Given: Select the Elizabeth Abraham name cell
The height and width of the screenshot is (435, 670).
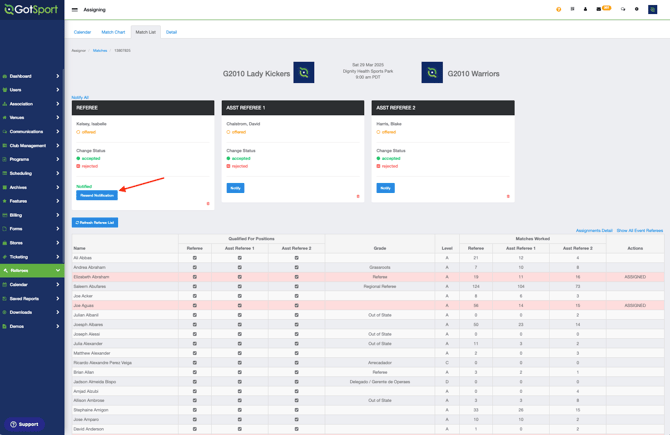Looking at the screenshot, I should [x=125, y=277].
